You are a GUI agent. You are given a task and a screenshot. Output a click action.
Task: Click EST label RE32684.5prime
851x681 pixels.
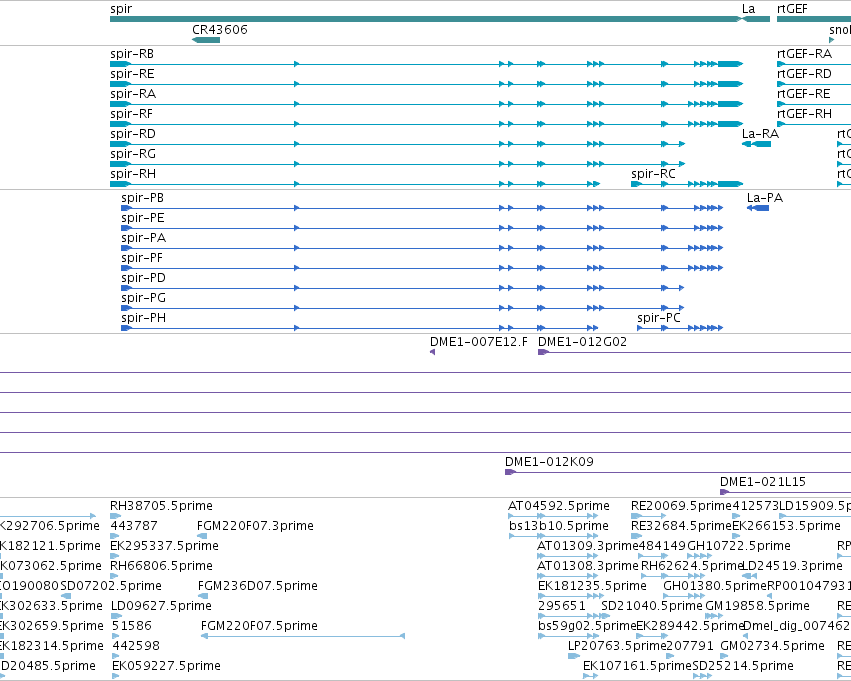681,526
